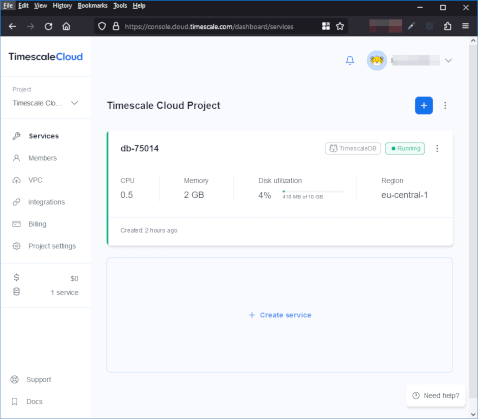Click the TimescaleCloud logo

click(46, 57)
